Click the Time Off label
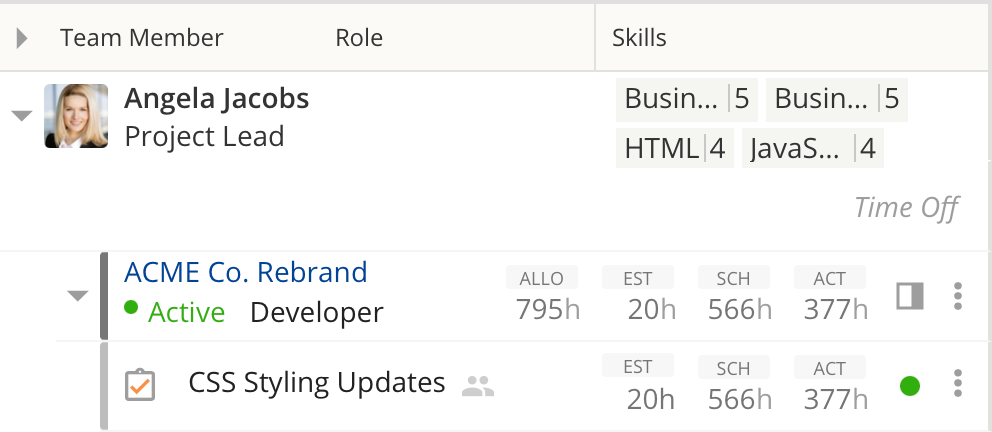This screenshot has width=992, height=432. 907,207
